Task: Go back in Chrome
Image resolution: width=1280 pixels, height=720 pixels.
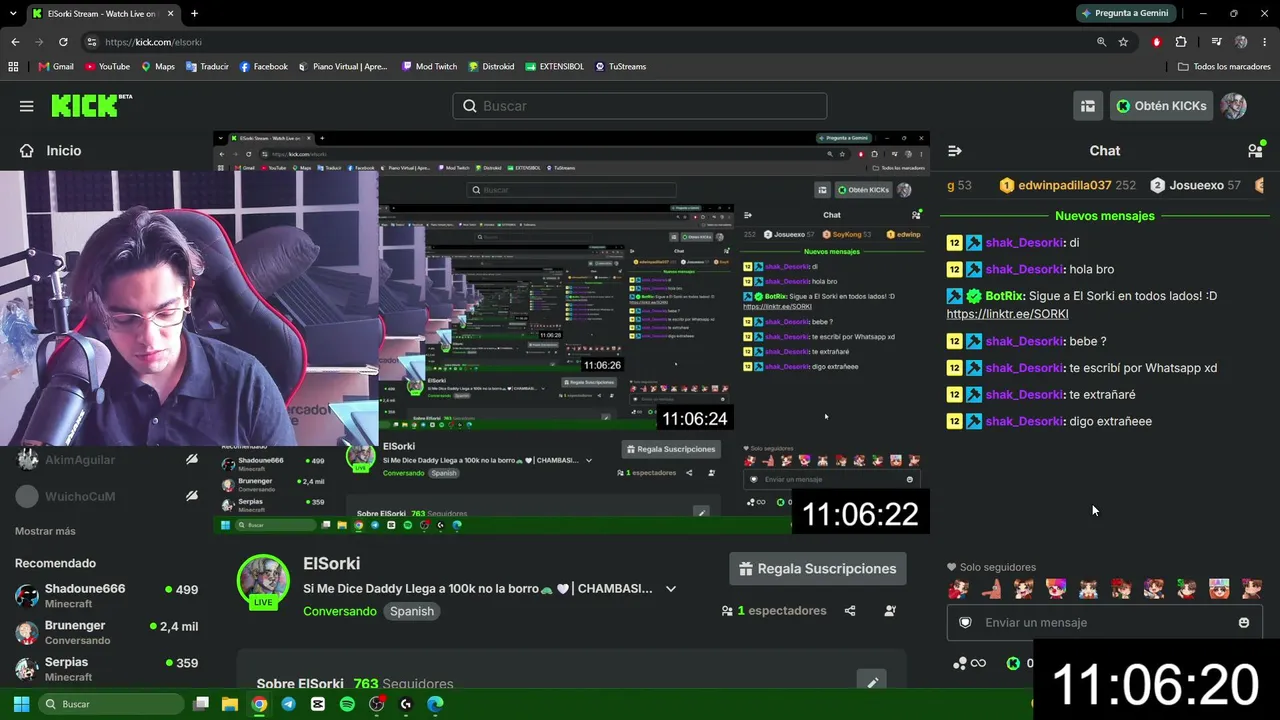Action: click(15, 42)
